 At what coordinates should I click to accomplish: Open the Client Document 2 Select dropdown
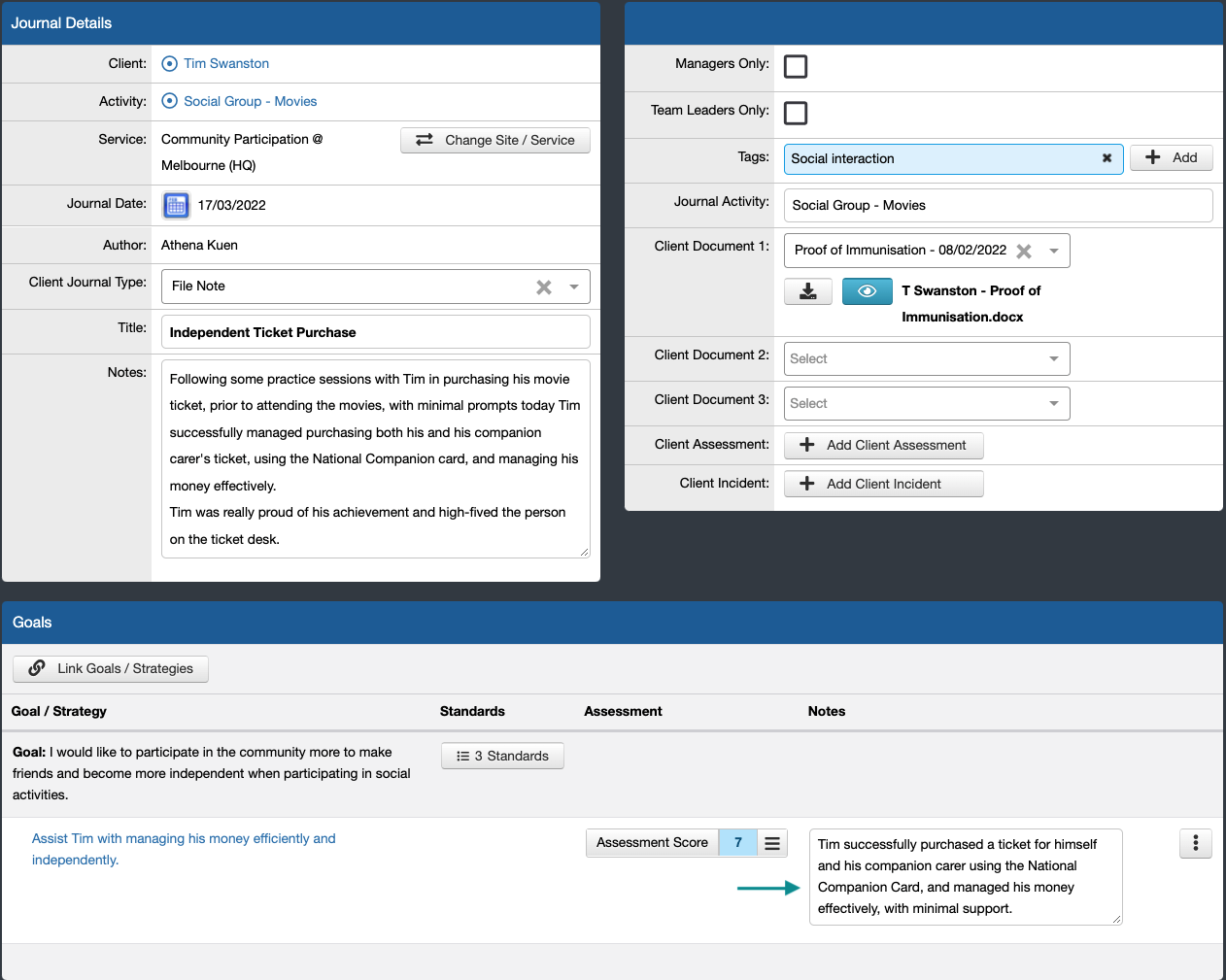coord(927,358)
